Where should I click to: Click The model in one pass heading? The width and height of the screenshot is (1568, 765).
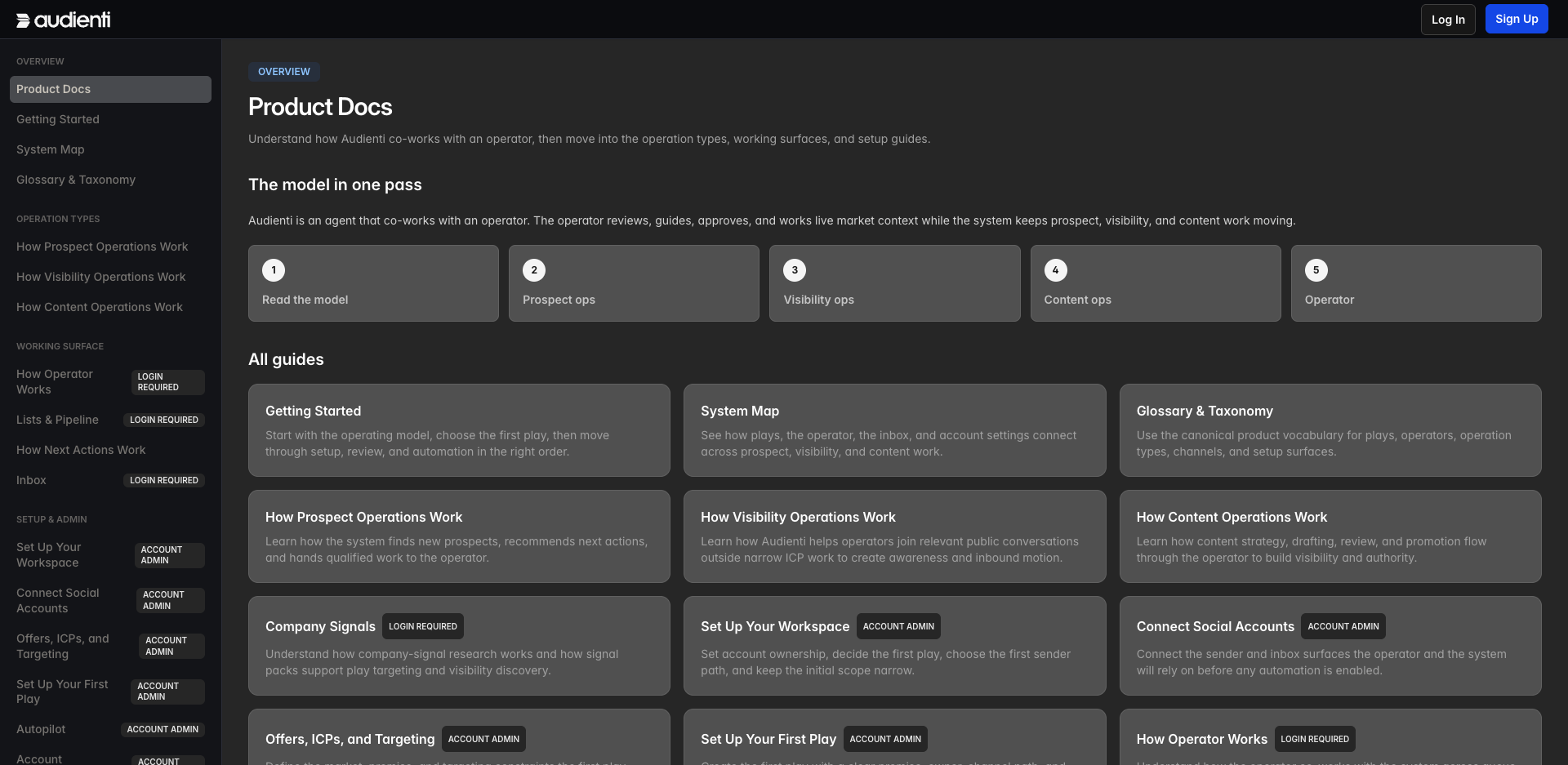(335, 185)
